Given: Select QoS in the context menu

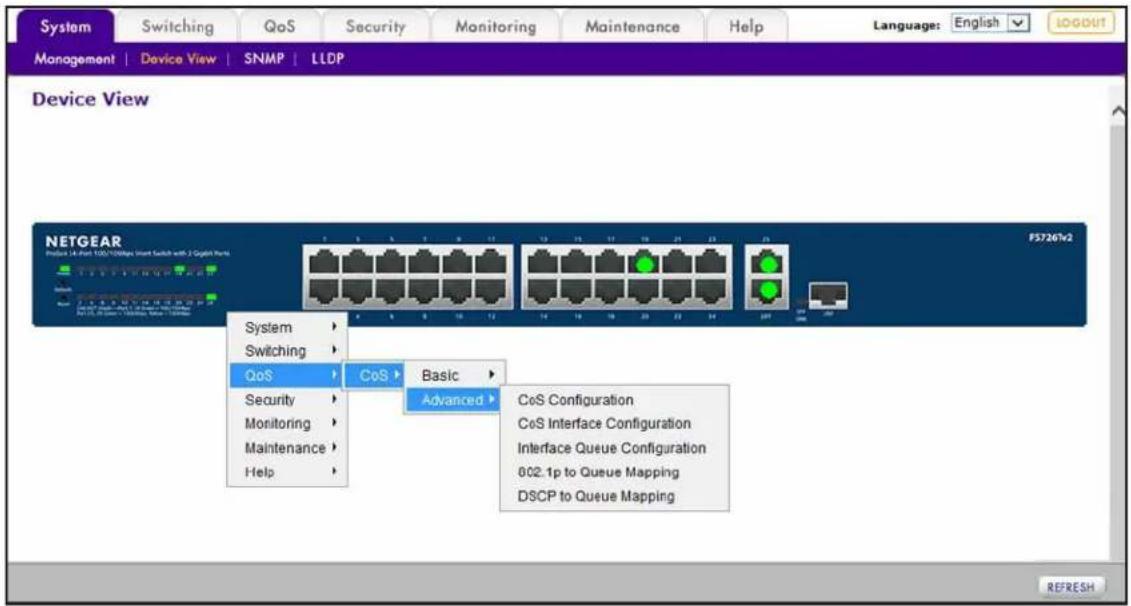Looking at the screenshot, I should pos(284,375).
